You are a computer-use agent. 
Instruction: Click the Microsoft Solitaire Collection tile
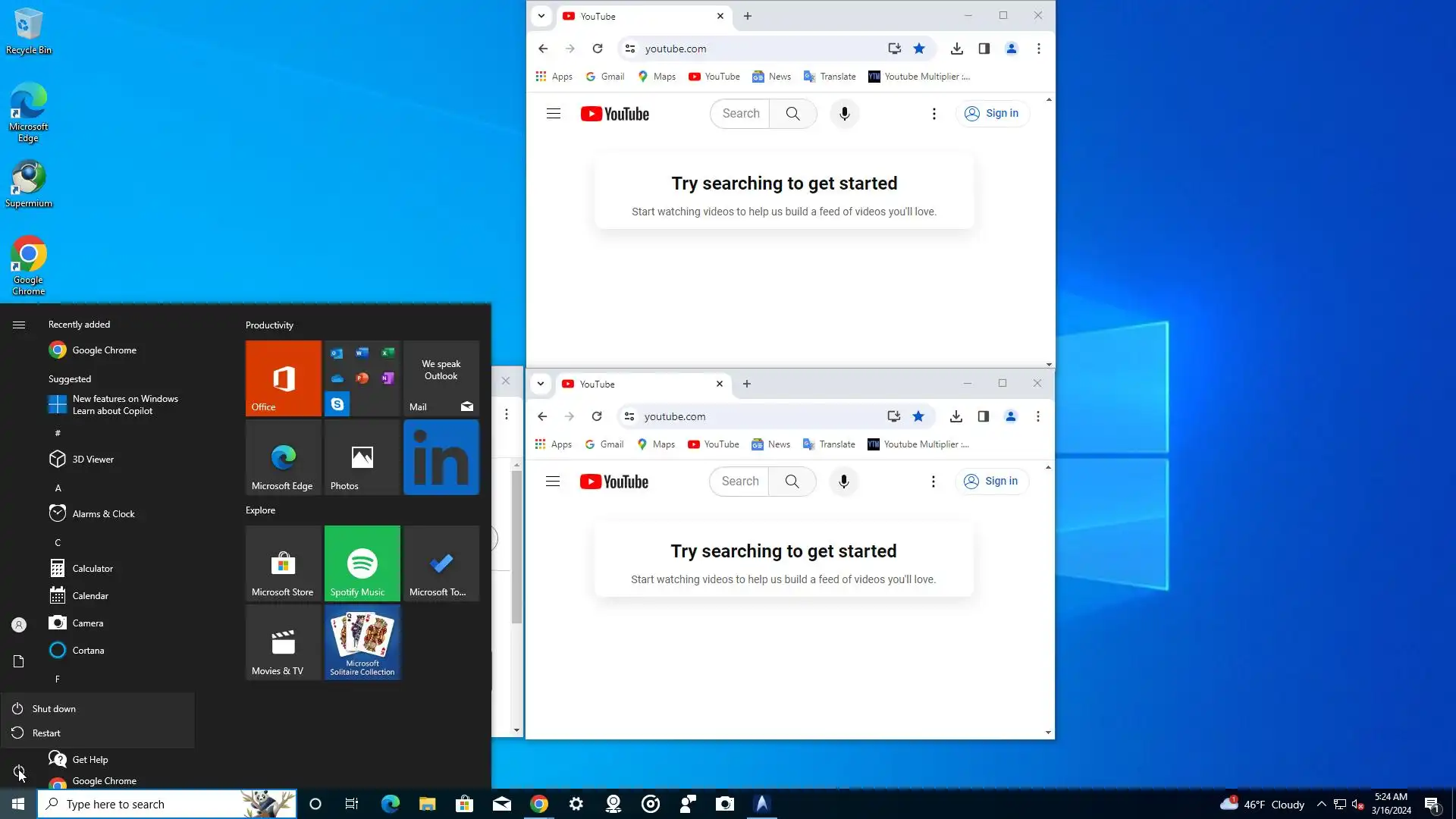(x=362, y=642)
